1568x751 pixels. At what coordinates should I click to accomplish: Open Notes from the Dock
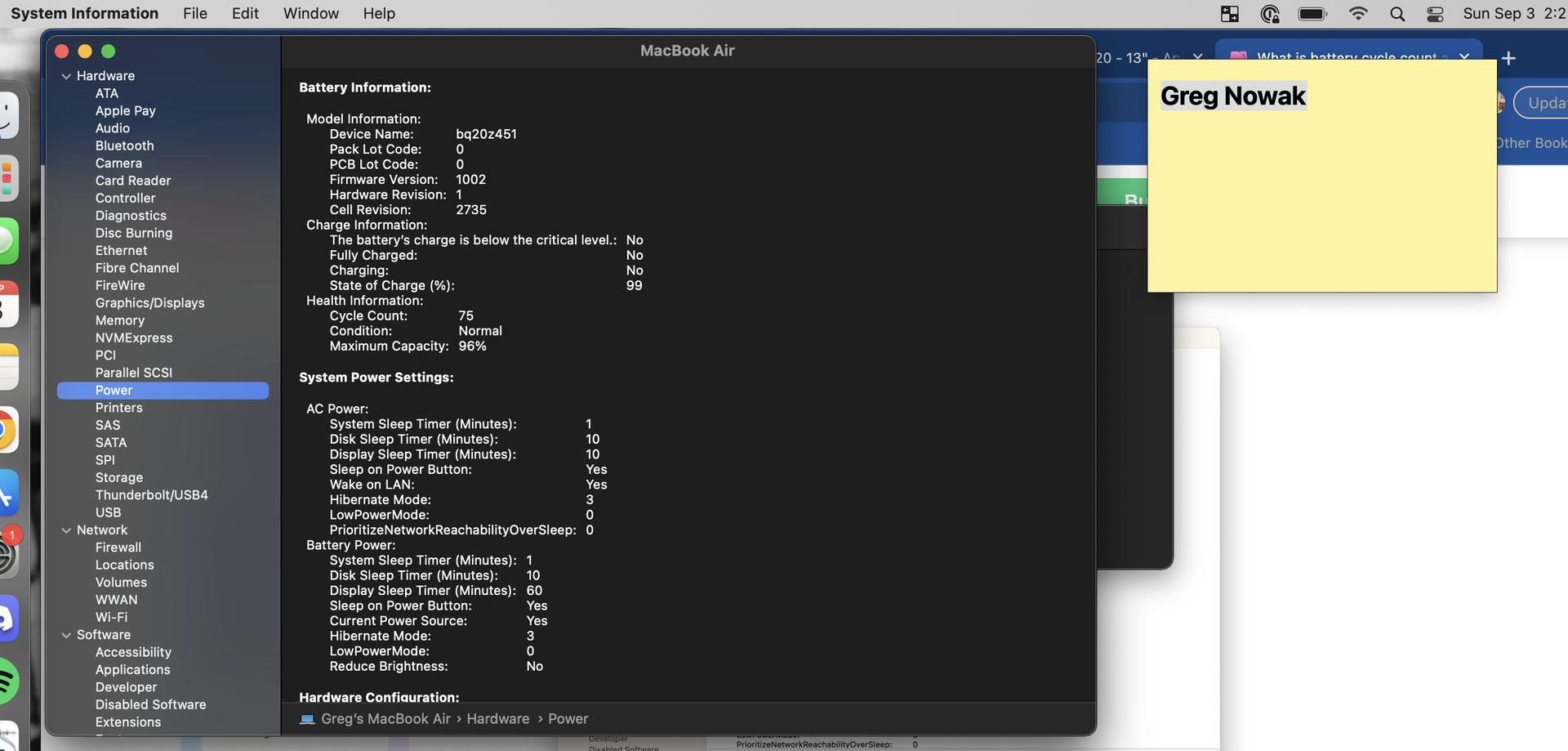(7, 367)
